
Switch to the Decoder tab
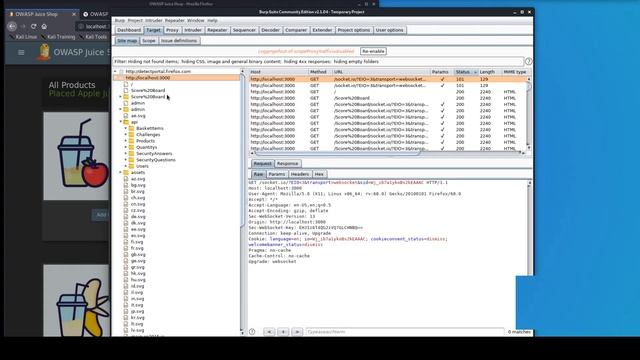[270, 30]
